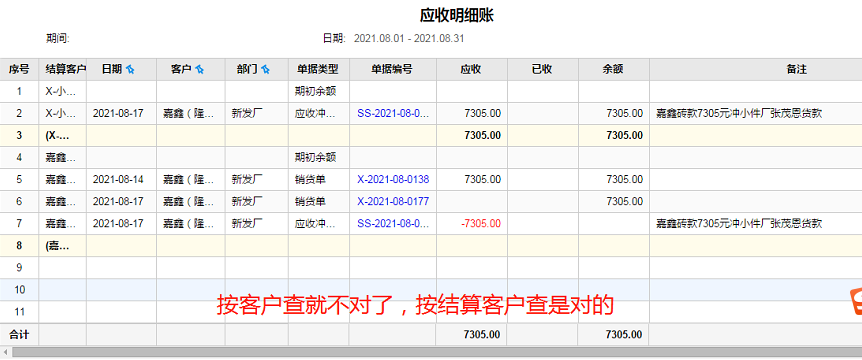Select the 余额 7305.00 in row 6
862x360 pixels.
(625, 202)
